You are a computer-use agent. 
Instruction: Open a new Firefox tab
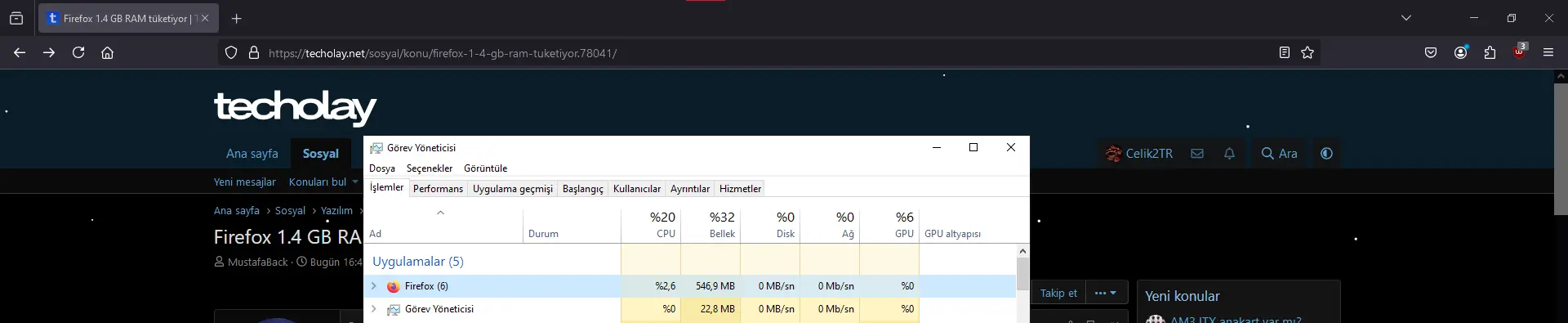point(237,18)
